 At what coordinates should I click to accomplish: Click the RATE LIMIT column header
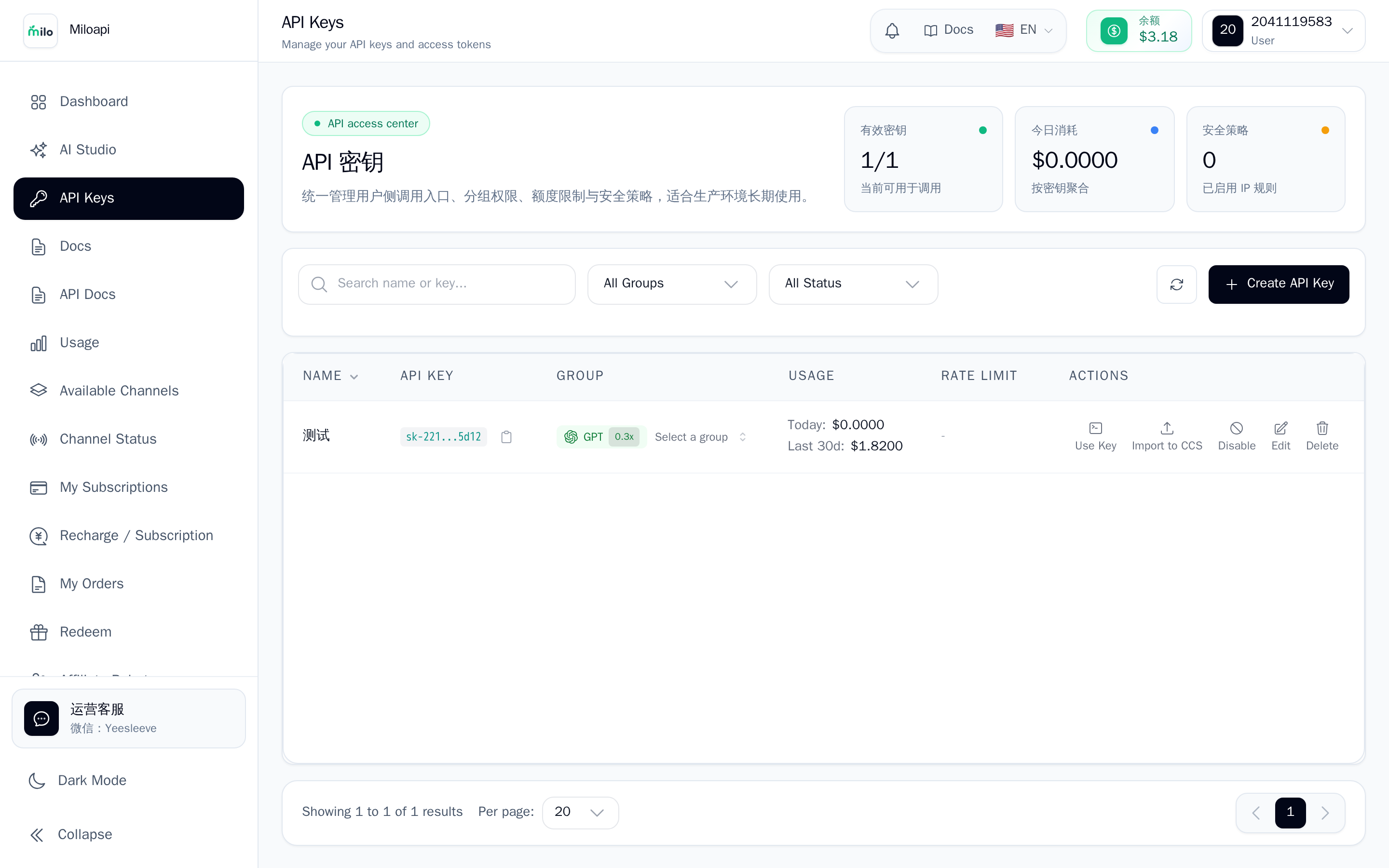[979, 376]
